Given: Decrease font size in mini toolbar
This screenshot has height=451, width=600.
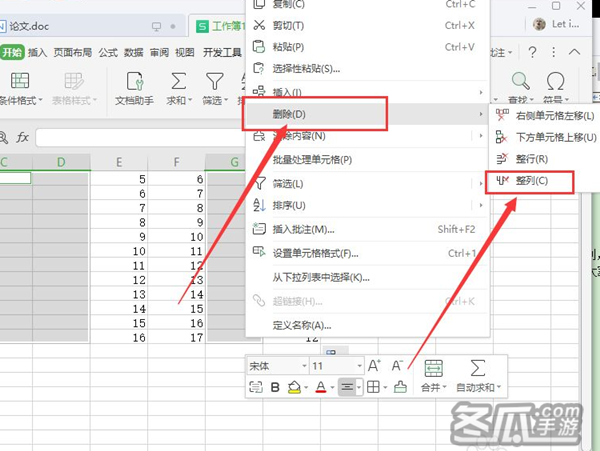Looking at the screenshot, I should tap(397, 366).
